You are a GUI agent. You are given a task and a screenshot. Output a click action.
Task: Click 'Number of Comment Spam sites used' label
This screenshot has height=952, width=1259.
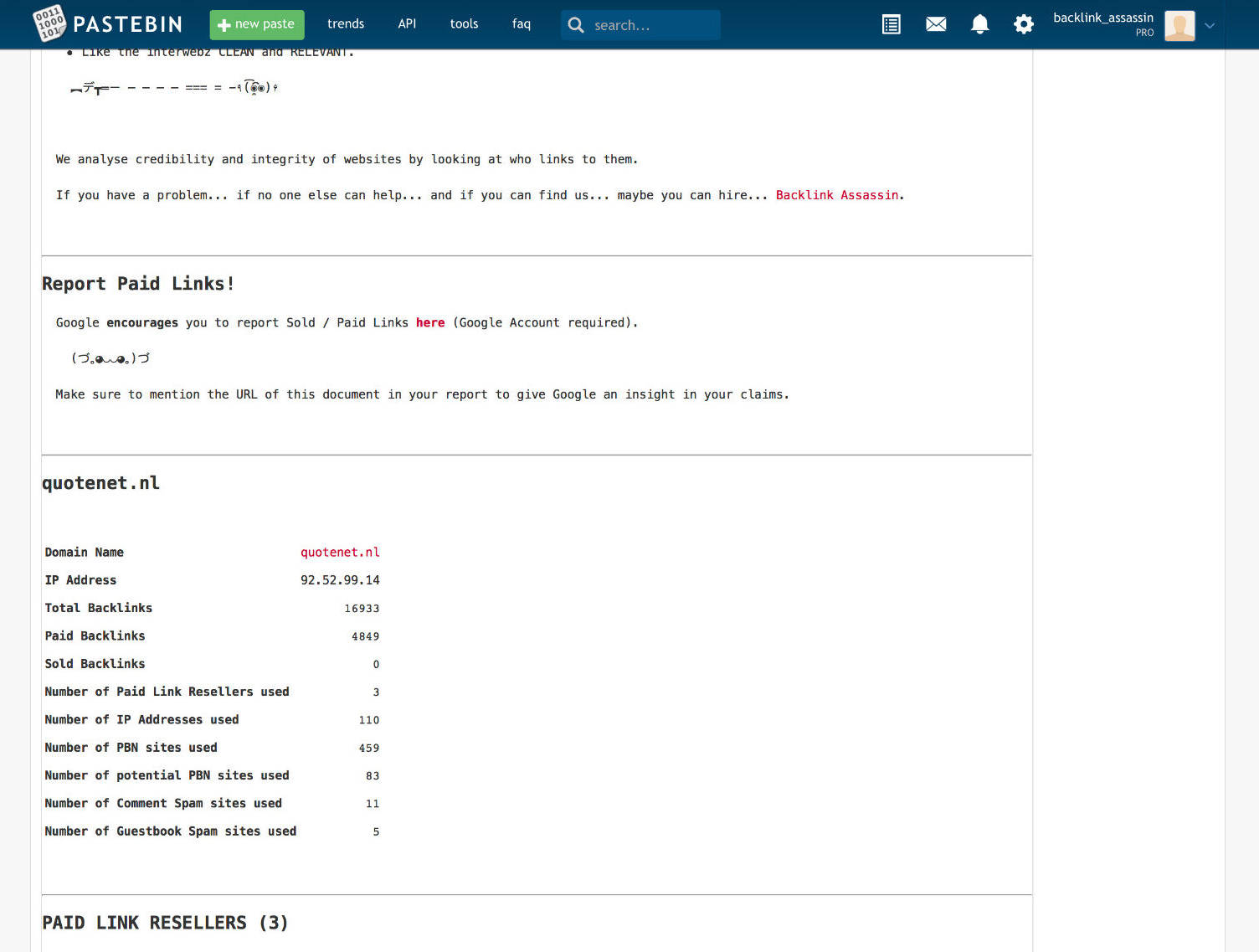point(163,803)
